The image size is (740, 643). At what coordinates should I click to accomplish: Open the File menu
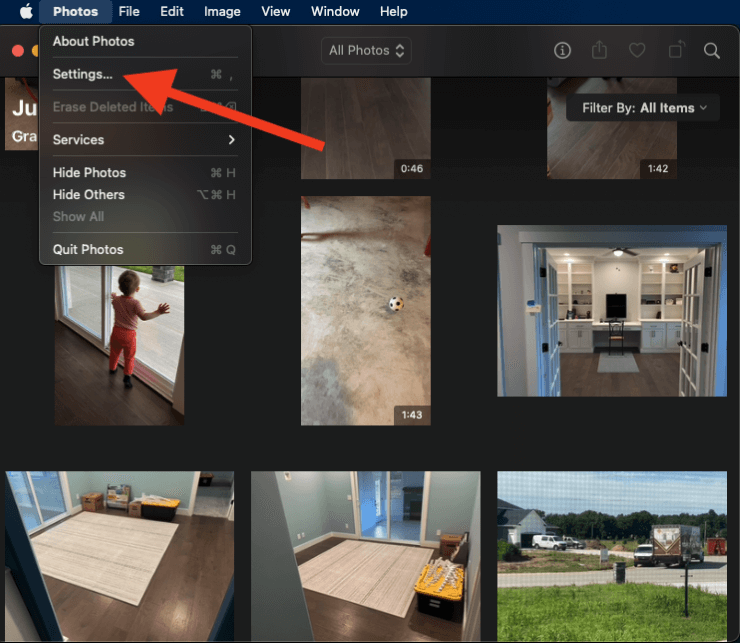coord(129,12)
